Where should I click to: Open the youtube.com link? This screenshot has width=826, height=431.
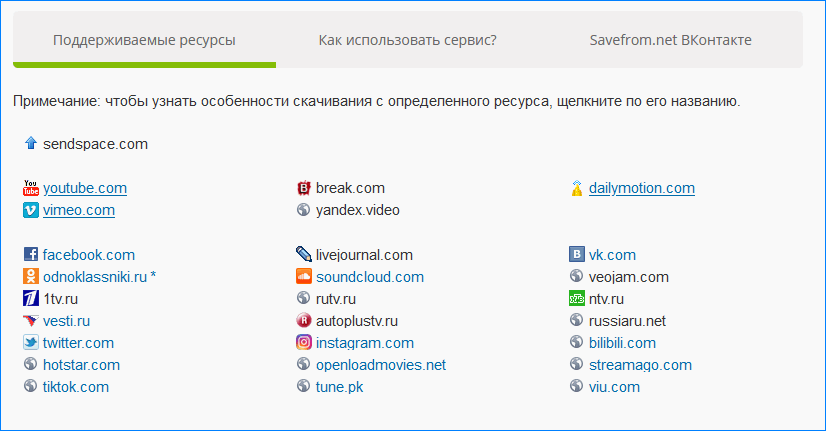tap(85, 188)
